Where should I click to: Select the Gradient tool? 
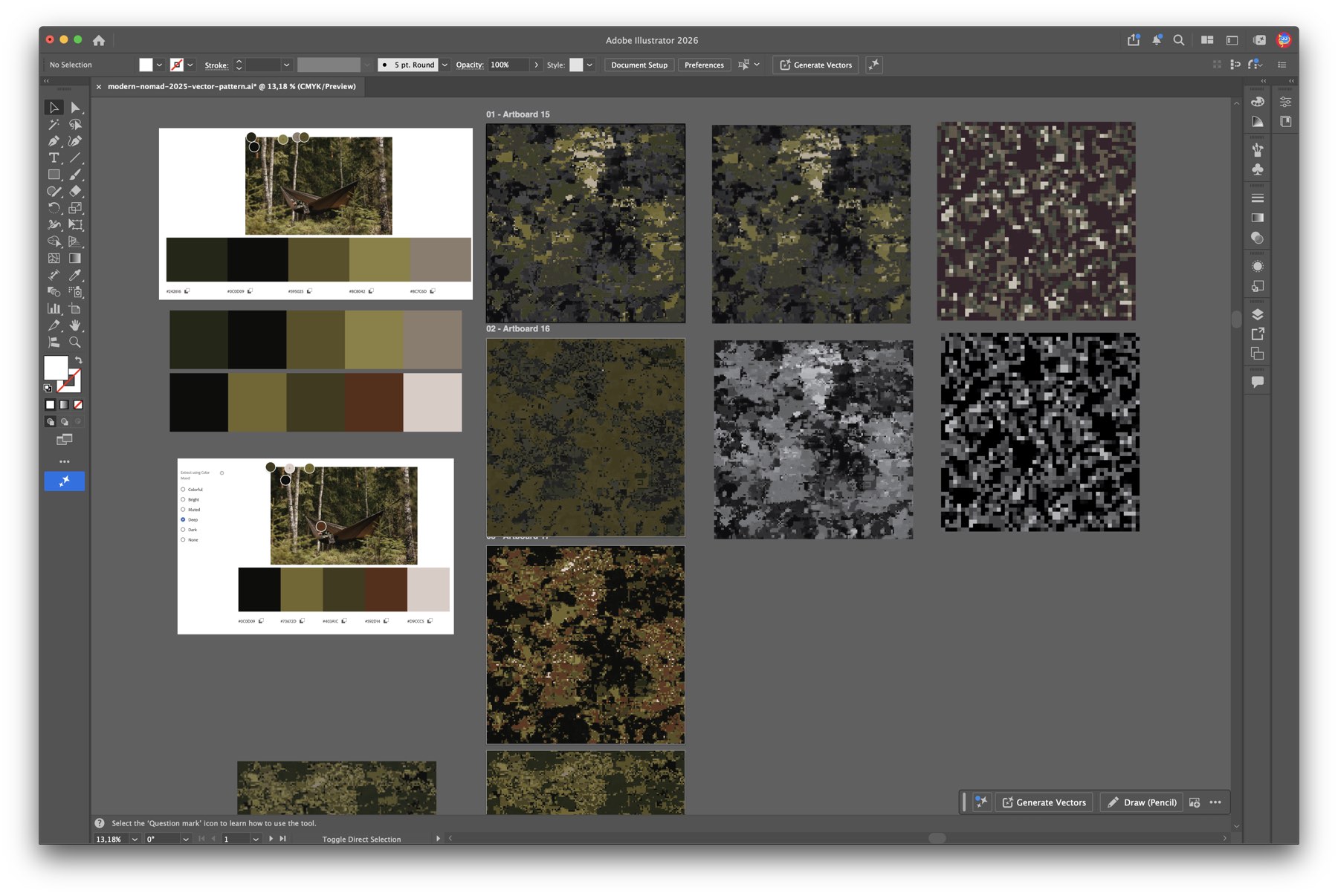75,259
